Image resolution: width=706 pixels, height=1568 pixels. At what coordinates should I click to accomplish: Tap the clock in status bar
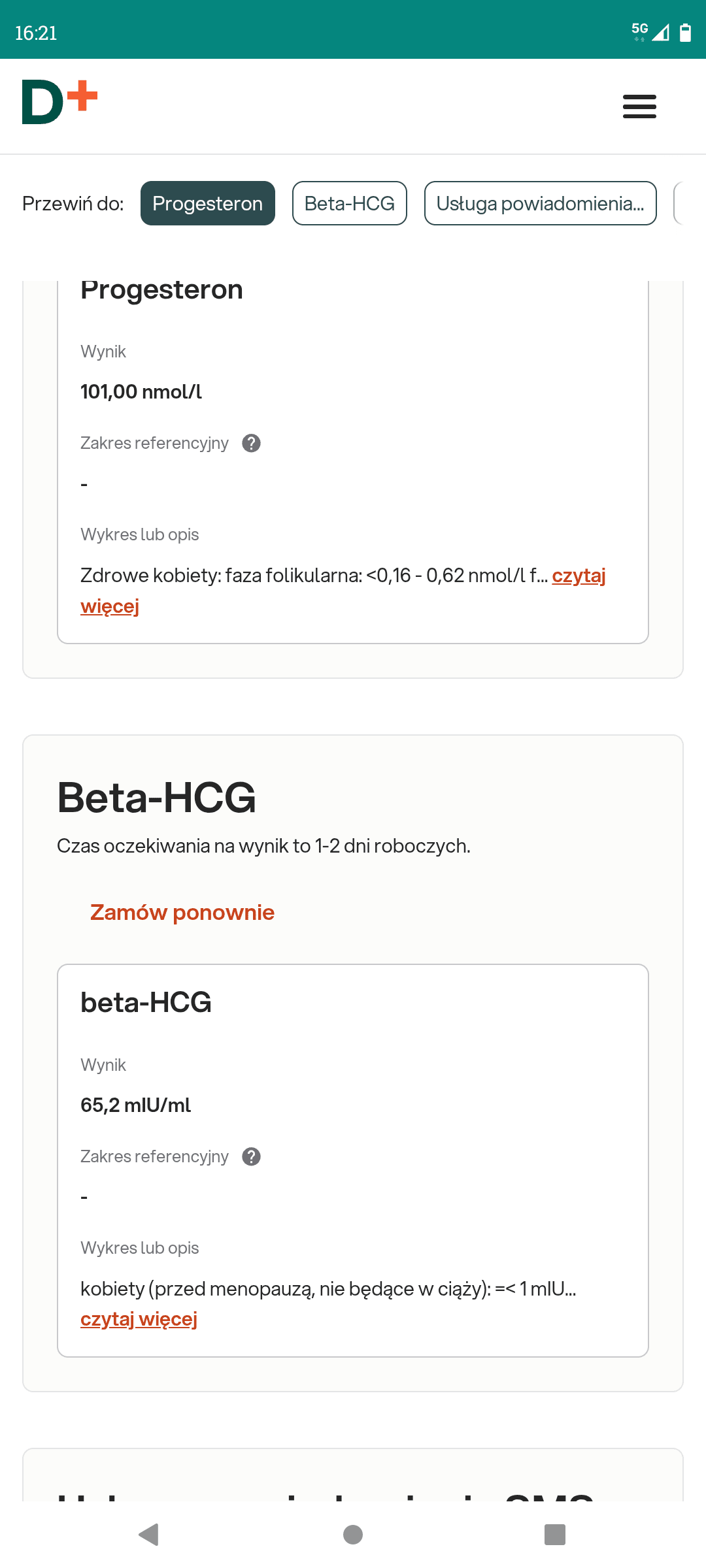click(x=36, y=33)
